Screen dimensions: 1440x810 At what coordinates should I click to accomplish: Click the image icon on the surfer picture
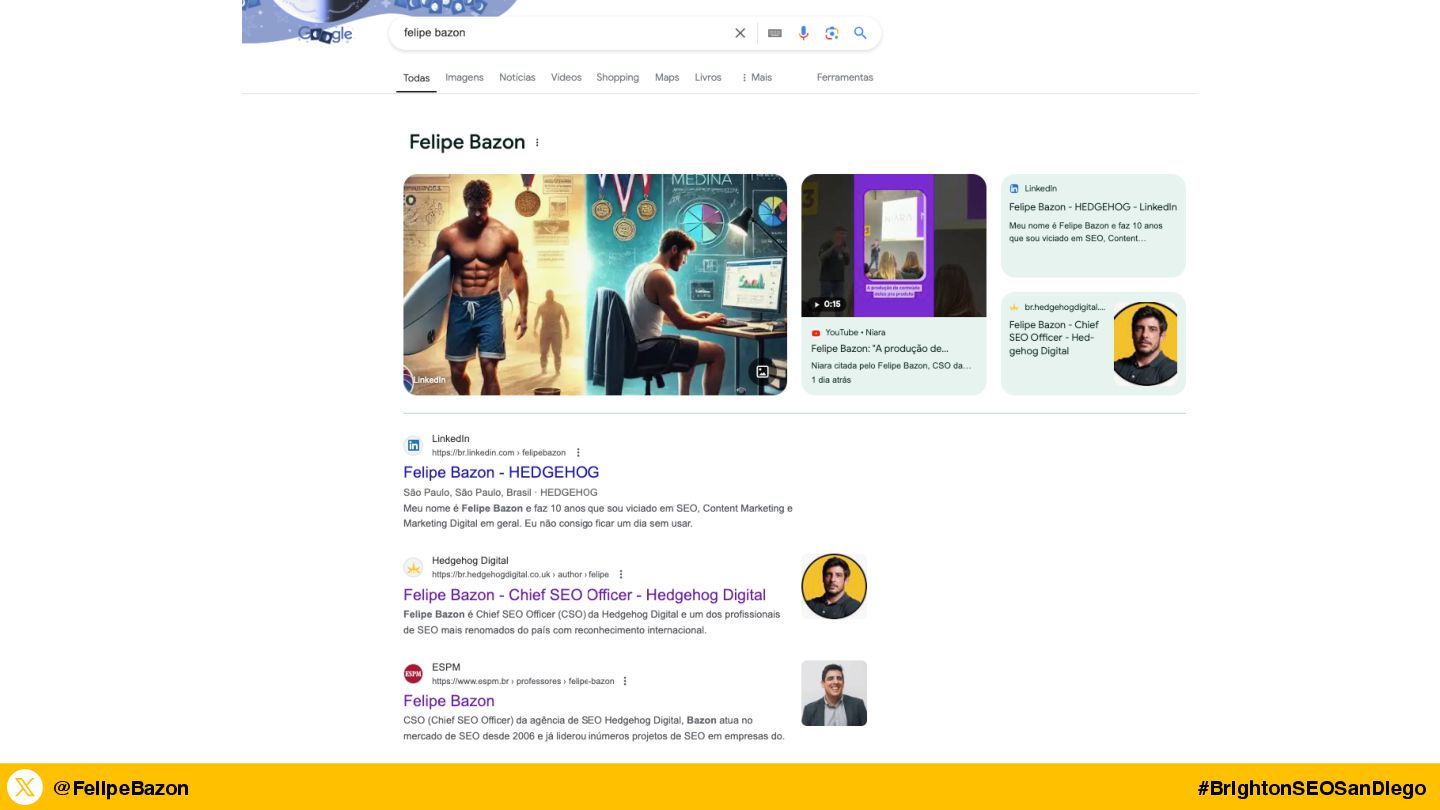pyautogui.click(x=762, y=371)
